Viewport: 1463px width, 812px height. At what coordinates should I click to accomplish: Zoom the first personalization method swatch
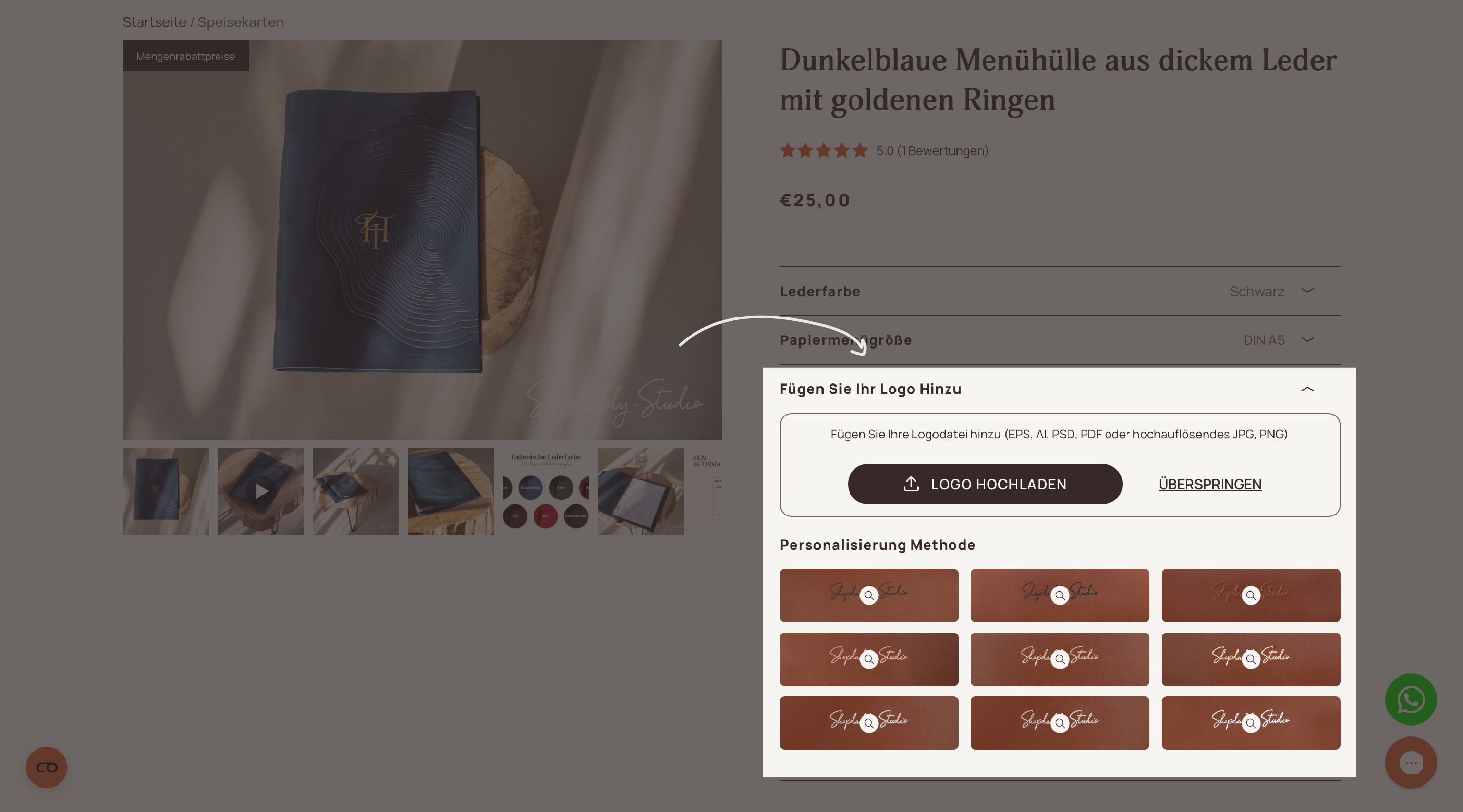(x=869, y=595)
